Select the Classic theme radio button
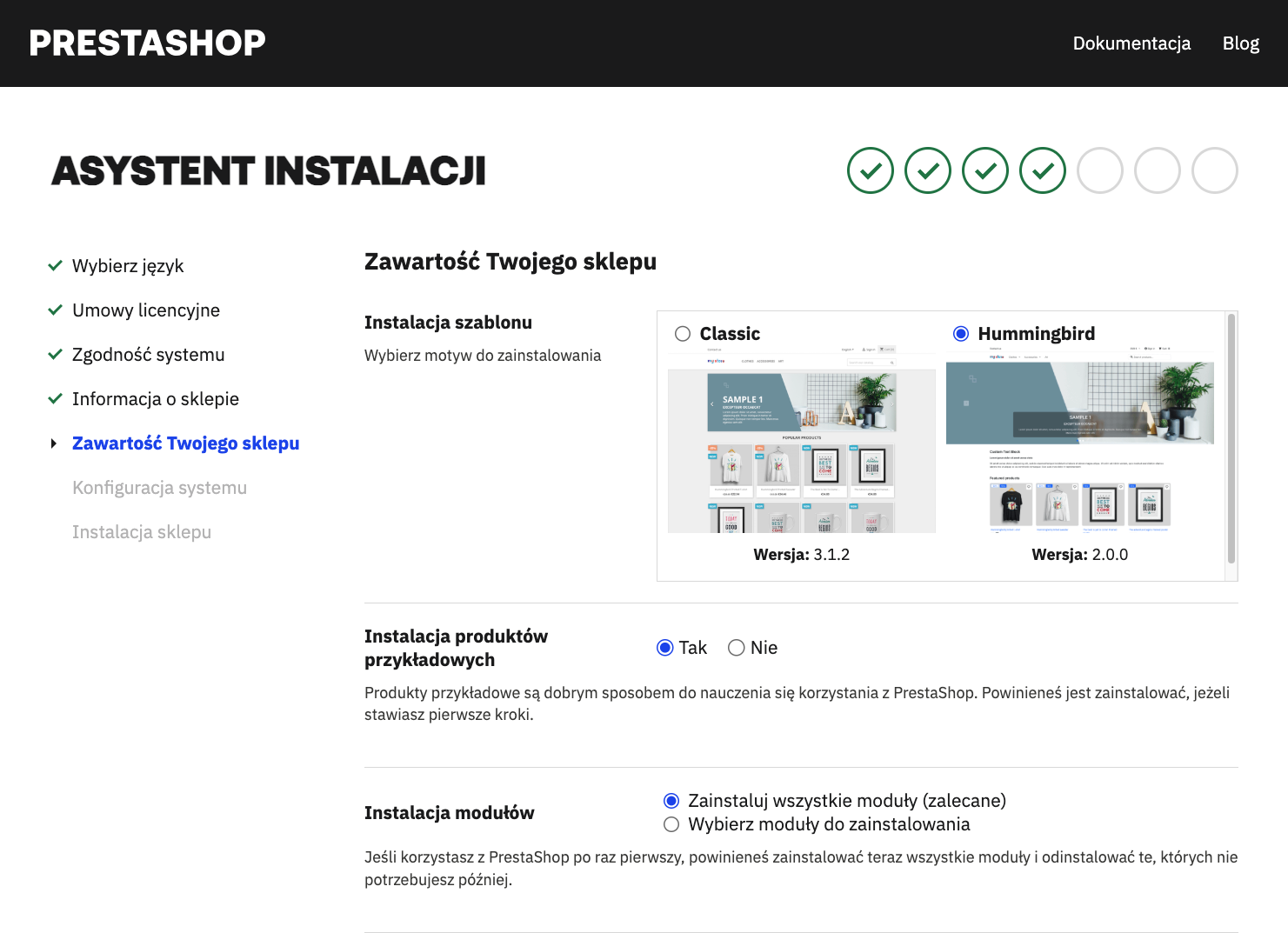This screenshot has width=1288, height=933. (x=683, y=334)
